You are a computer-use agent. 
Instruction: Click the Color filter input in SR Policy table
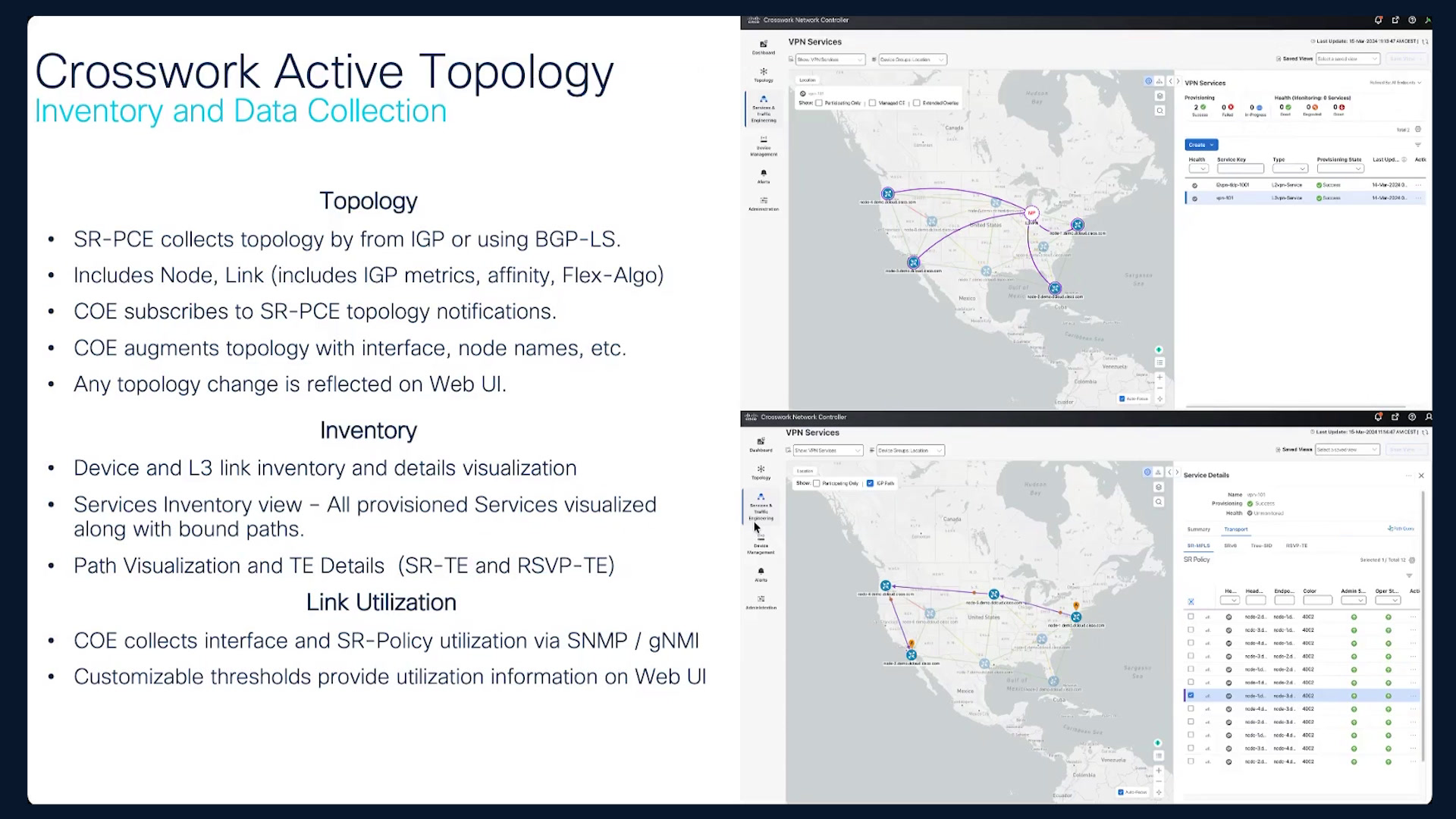point(1317,601)
